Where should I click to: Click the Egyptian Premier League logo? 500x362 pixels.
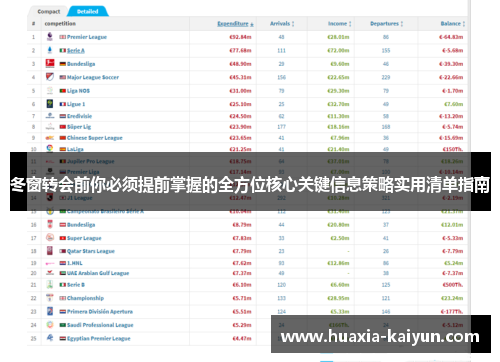click(x=50, y=338)
